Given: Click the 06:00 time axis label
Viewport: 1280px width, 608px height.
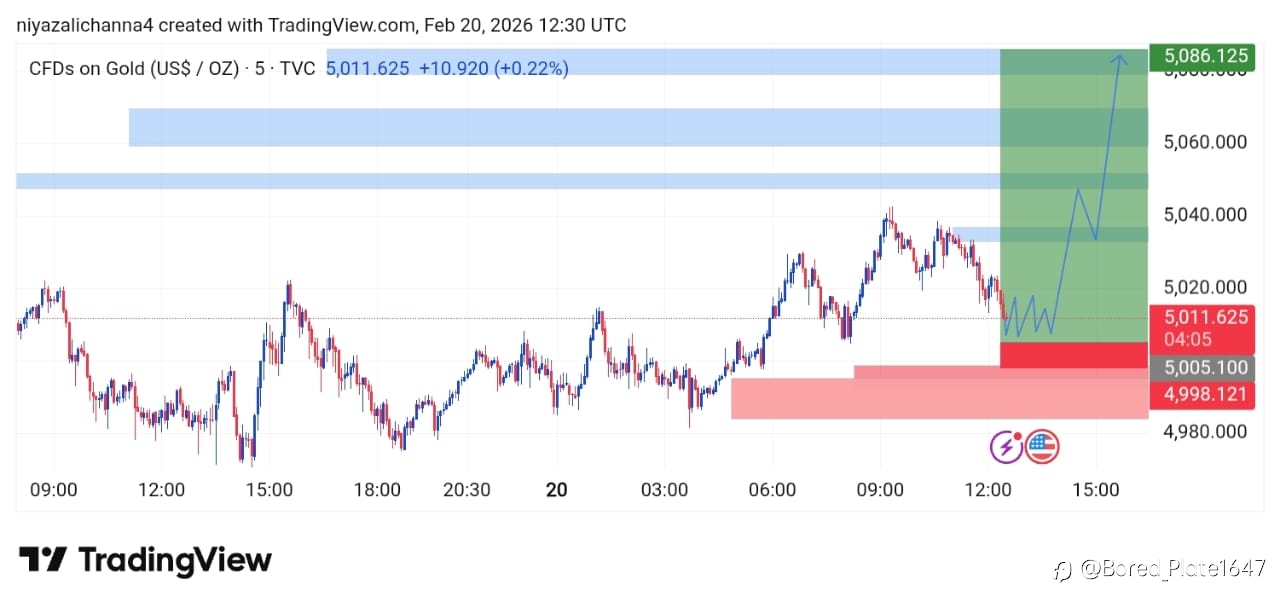Looking at the screenshot, I should [772, 490].
